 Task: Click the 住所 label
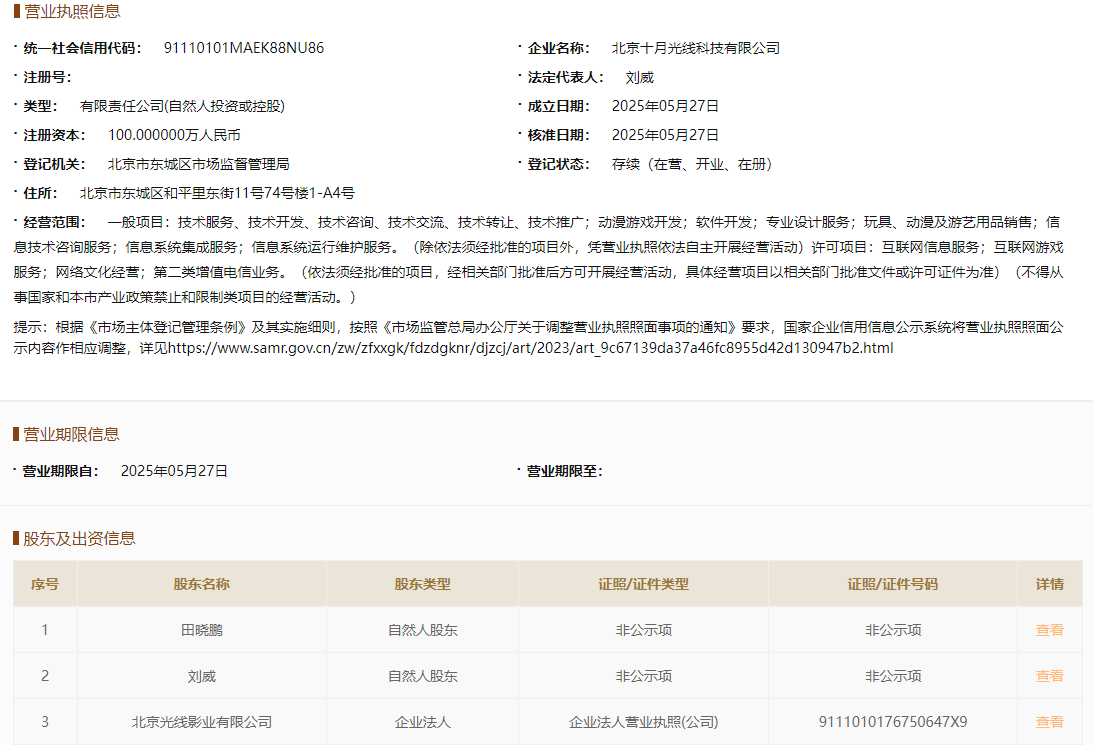40,193
